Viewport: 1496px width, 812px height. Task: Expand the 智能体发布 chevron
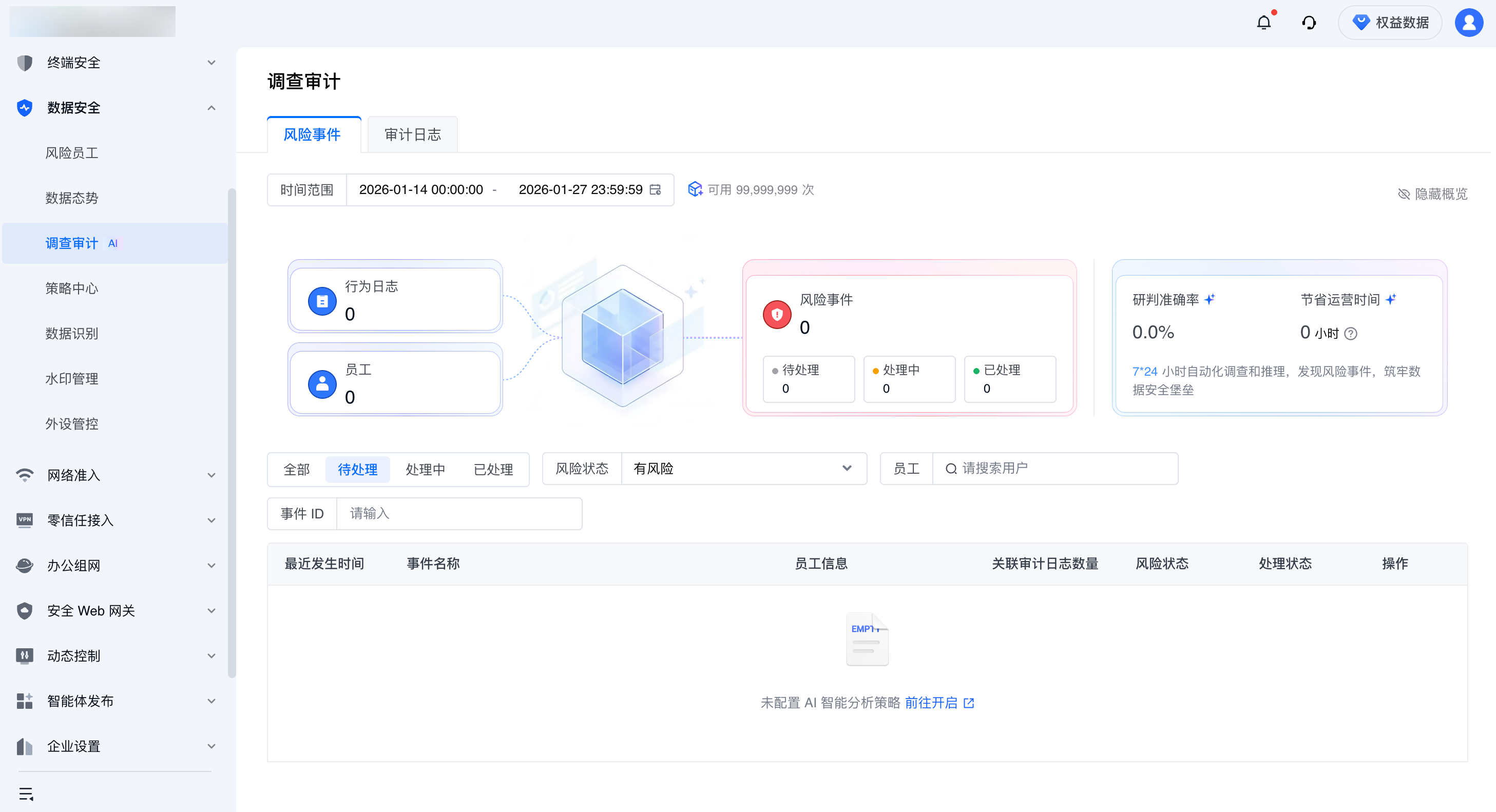(212, 701)
